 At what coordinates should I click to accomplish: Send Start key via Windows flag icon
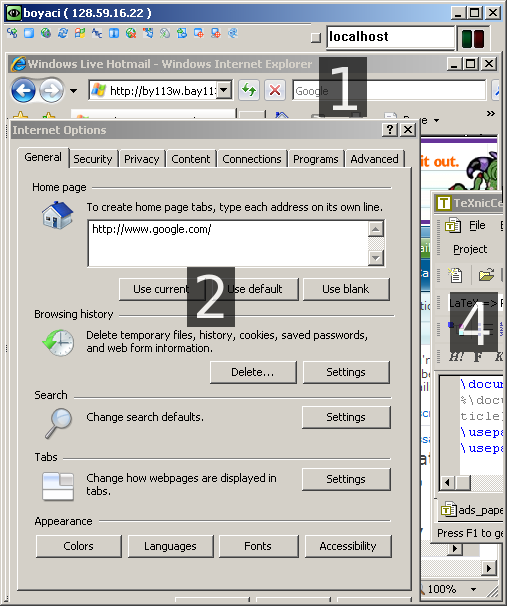[80, 33]
